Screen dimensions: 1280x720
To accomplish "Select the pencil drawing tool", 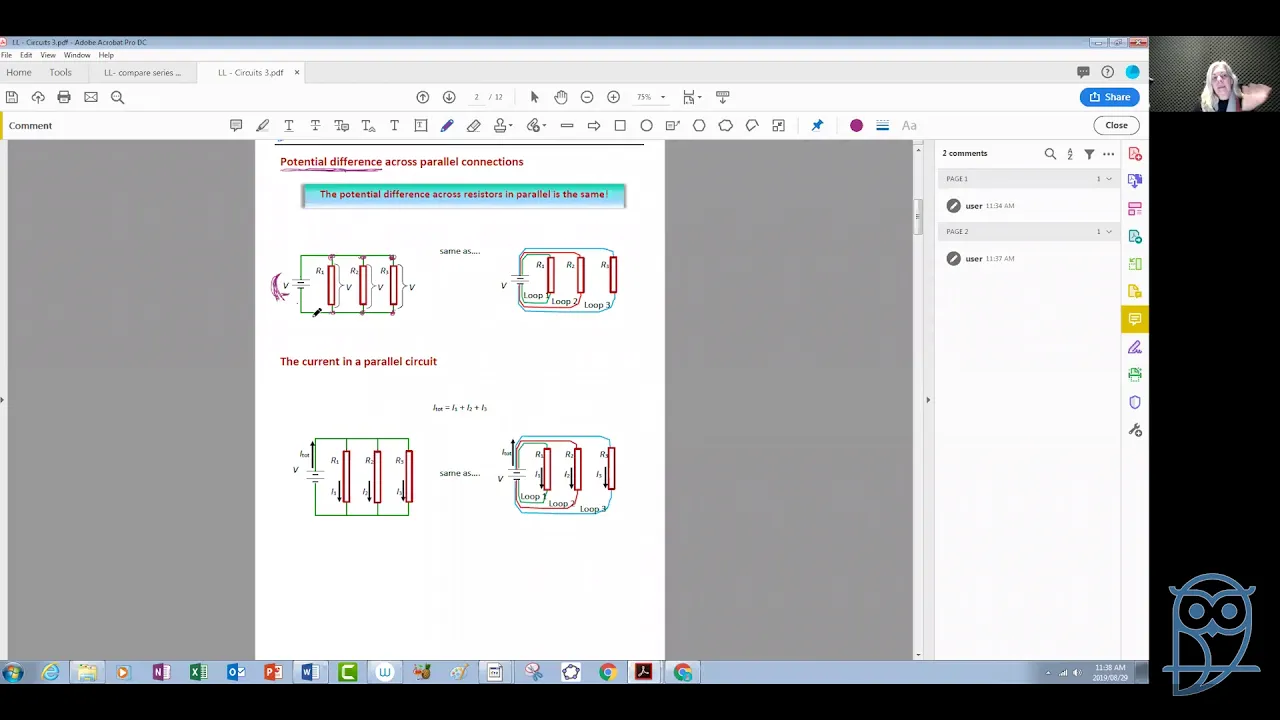I will 447,125.
